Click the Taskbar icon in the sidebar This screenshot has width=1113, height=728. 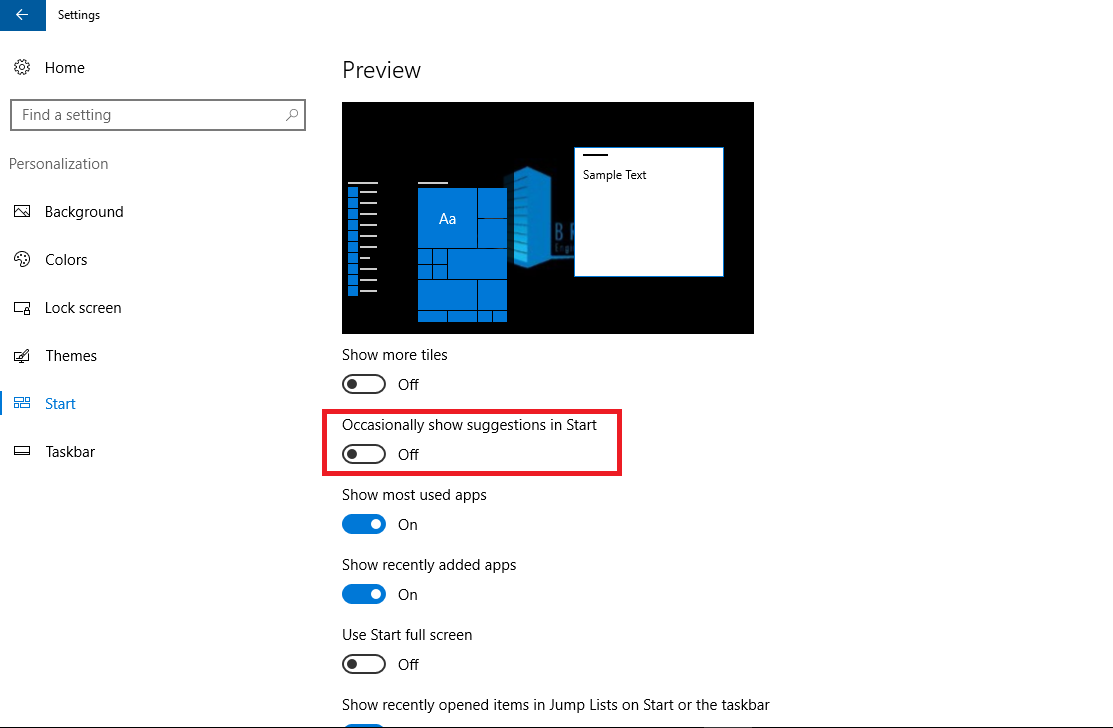pos(22,451)
